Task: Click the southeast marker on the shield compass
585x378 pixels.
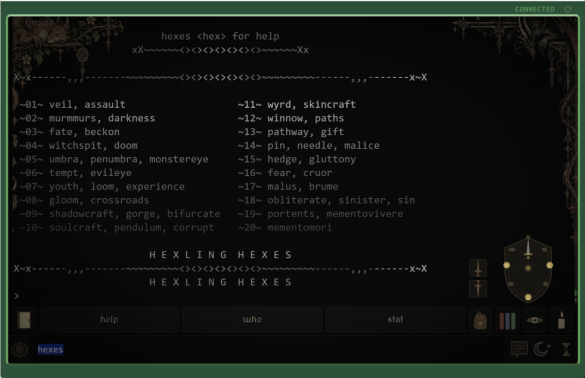Action: click(545, 284)
